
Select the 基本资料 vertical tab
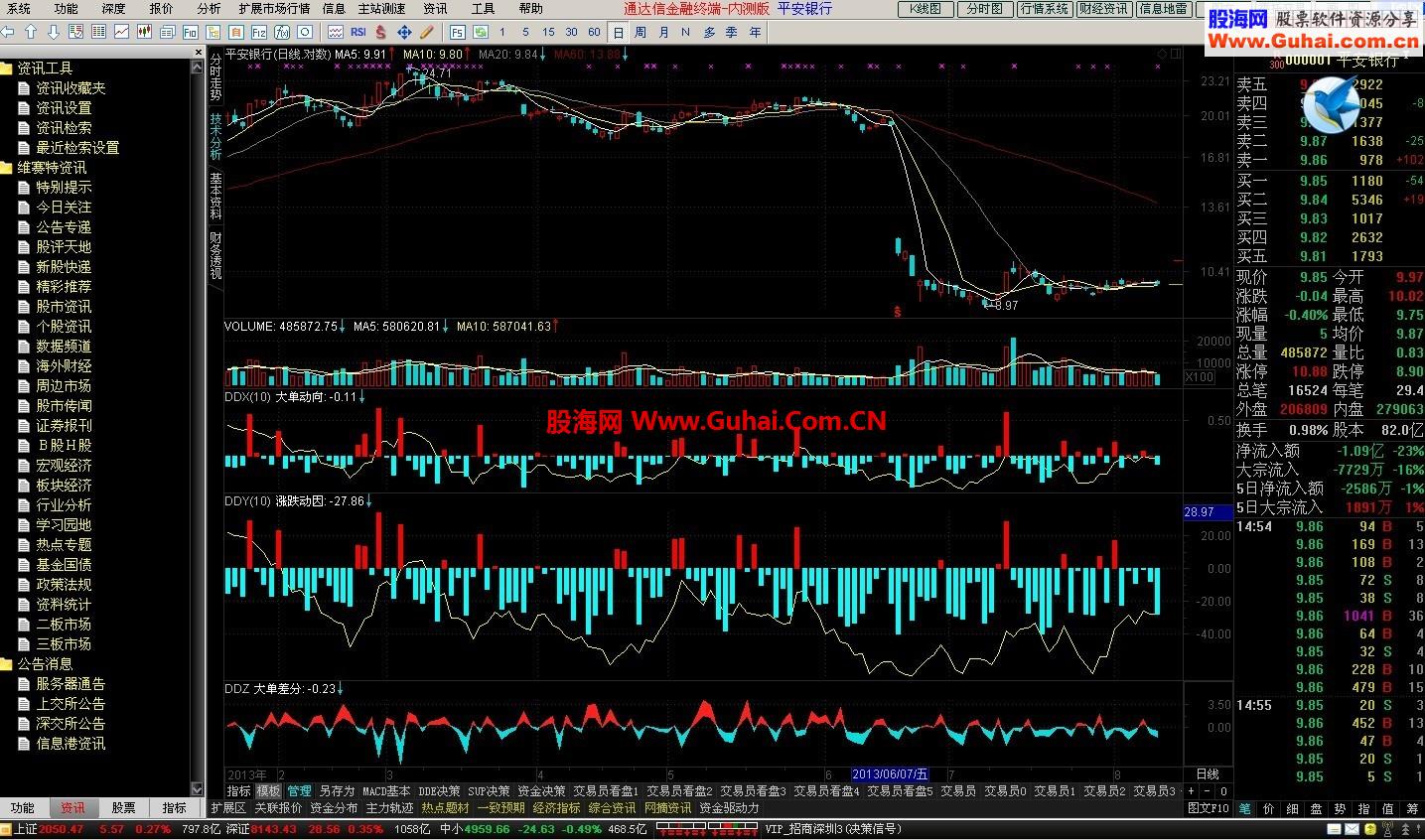click(x=215, y=197)
